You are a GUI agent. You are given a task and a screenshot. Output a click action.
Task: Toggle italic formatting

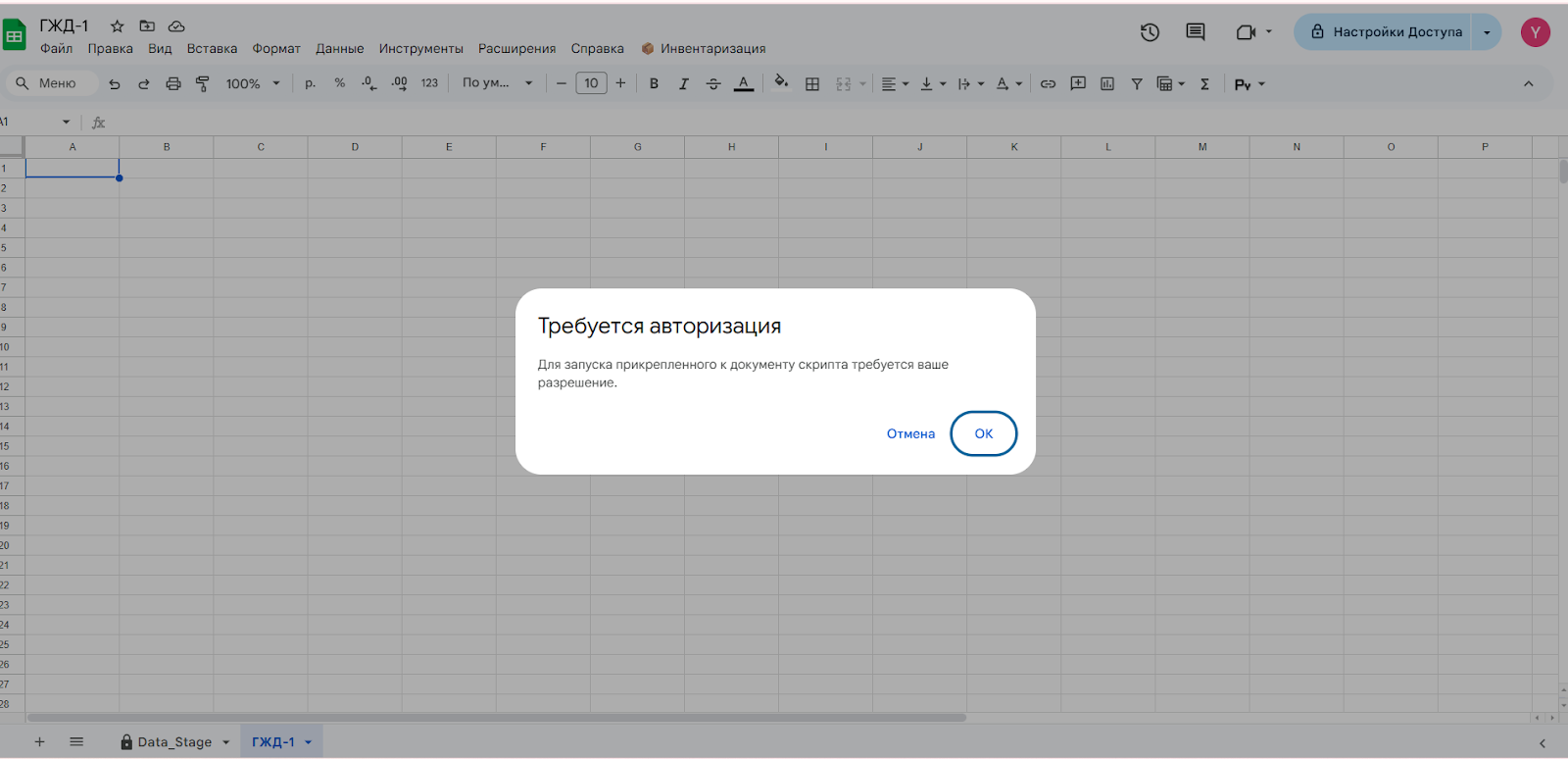pyautogui.click(x=683, y=84)
